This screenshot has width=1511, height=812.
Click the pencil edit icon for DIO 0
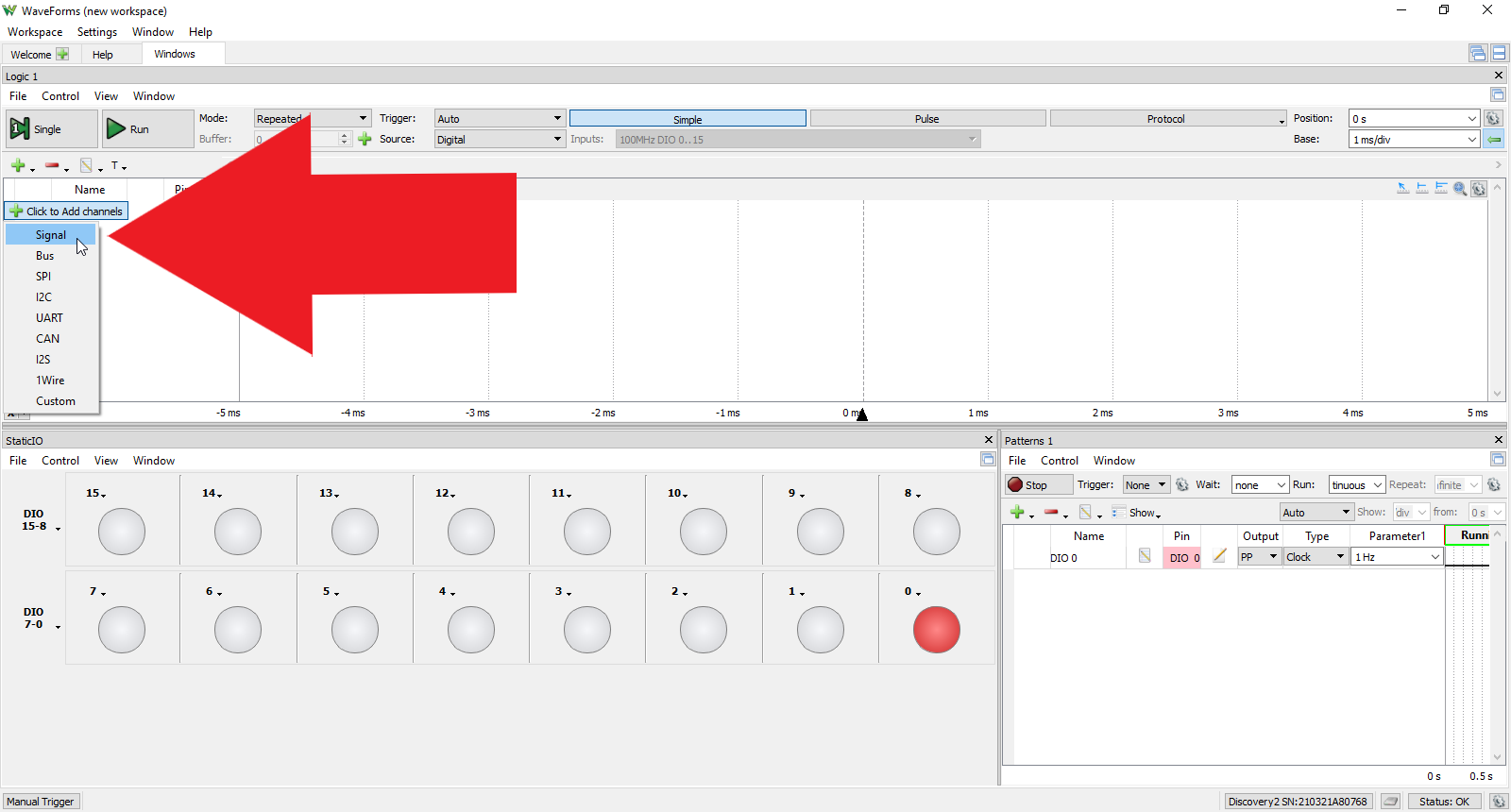point(1219,556)
